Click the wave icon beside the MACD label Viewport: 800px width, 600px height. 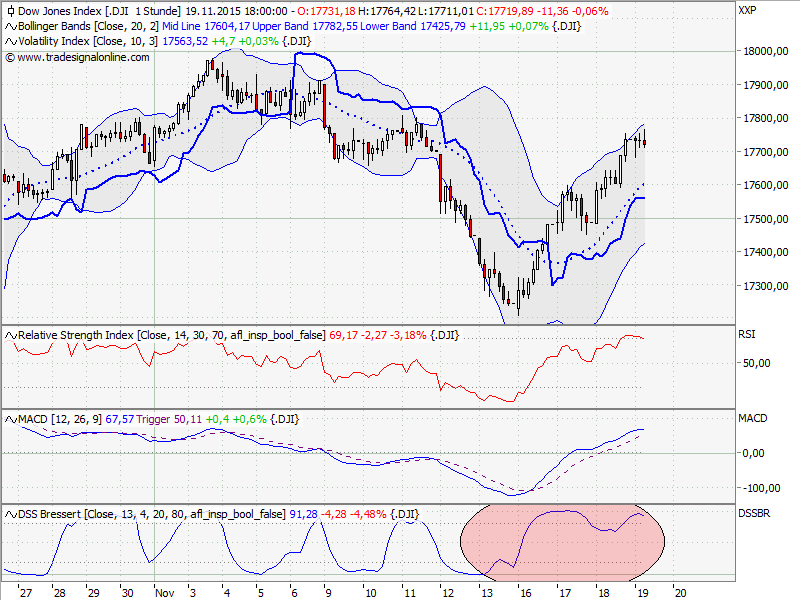pyautogui.click(x=9, y=420)
